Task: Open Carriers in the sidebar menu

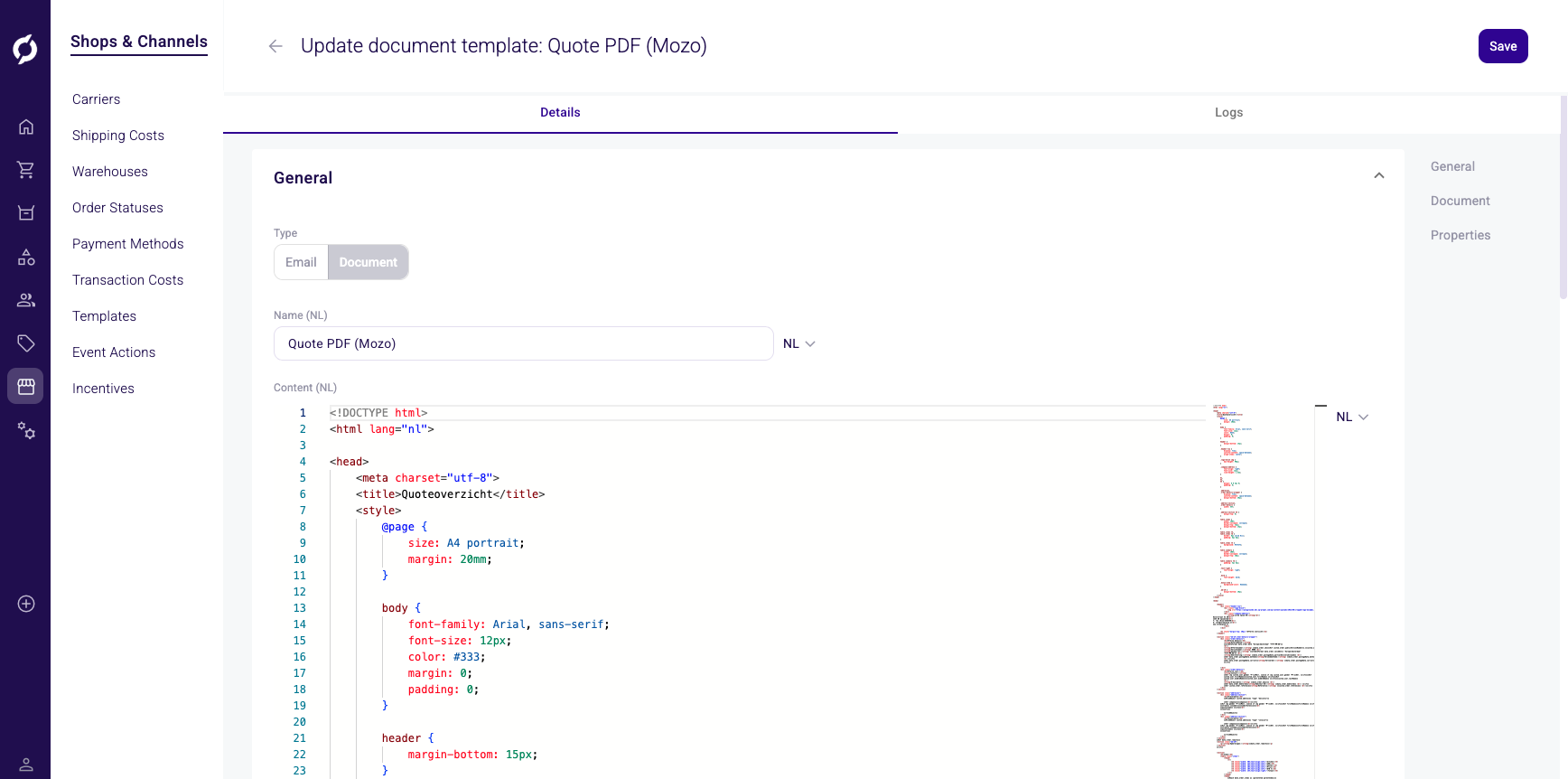Action: pyautogui.click(x=96, y=99)
